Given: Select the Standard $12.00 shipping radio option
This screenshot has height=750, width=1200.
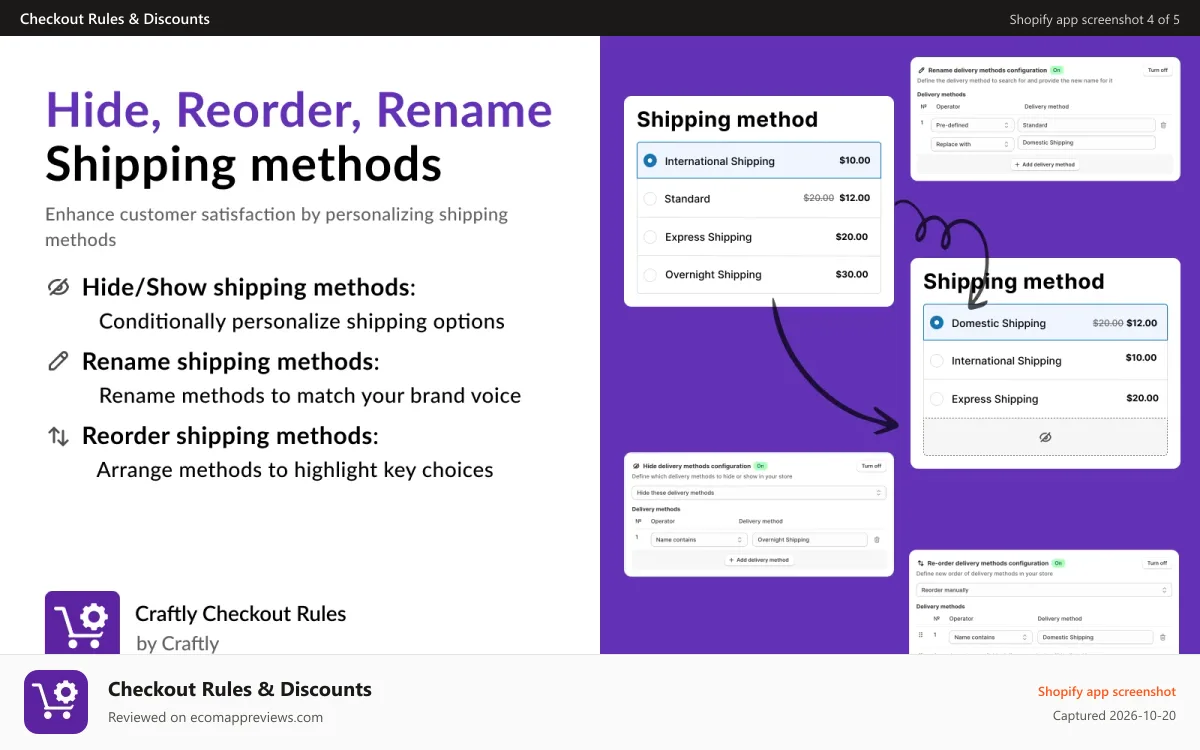Looking at the screenshot, I should point(650,198).
